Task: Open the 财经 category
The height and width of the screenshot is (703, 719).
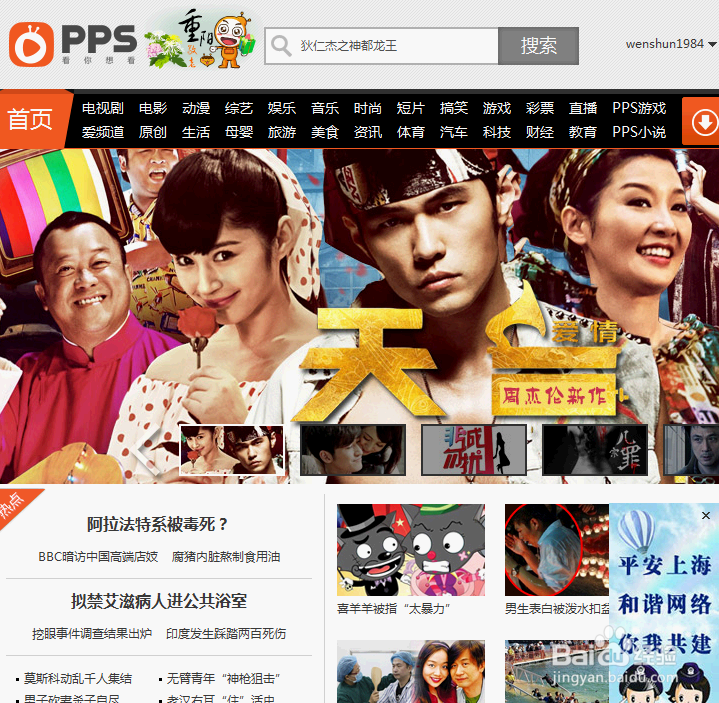Action: [540, 132]
